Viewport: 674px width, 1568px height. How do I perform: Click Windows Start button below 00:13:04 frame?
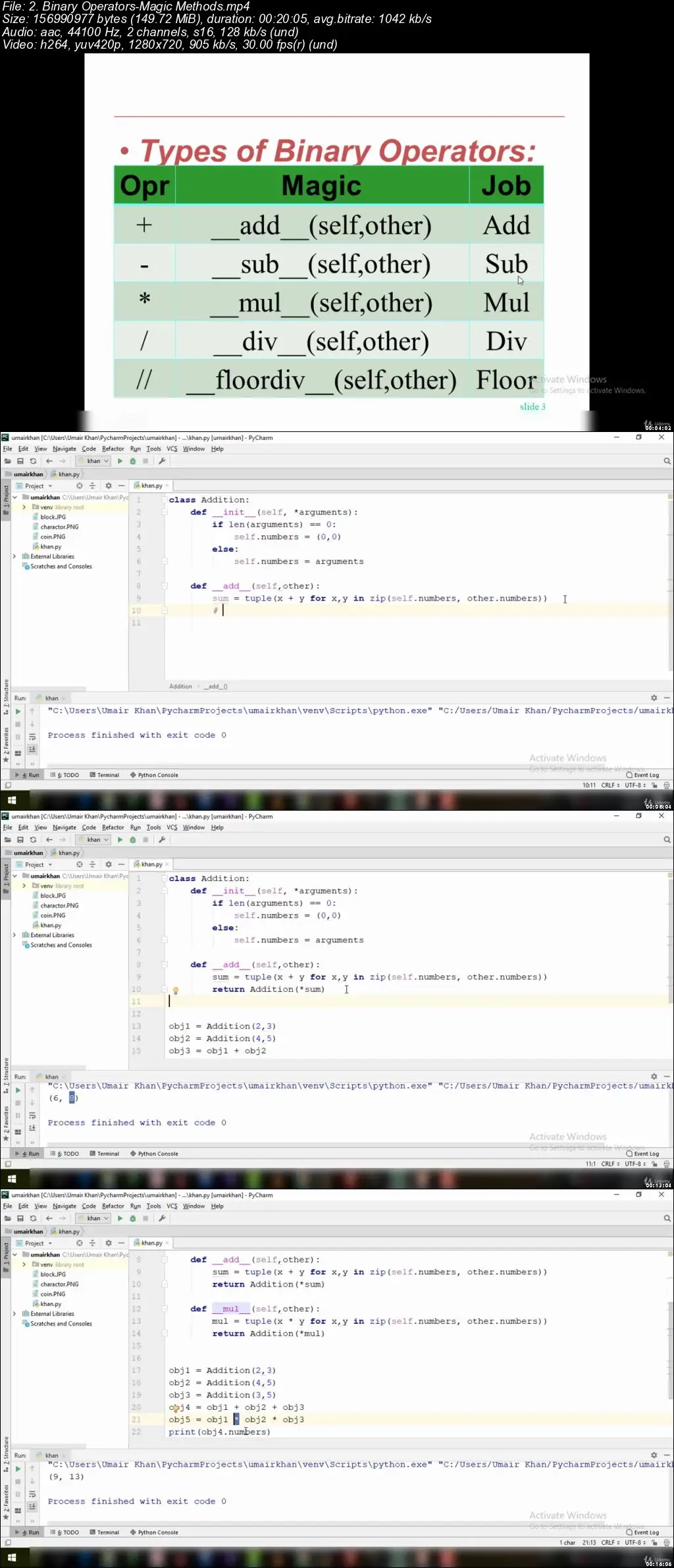[x=11, y=1179]
